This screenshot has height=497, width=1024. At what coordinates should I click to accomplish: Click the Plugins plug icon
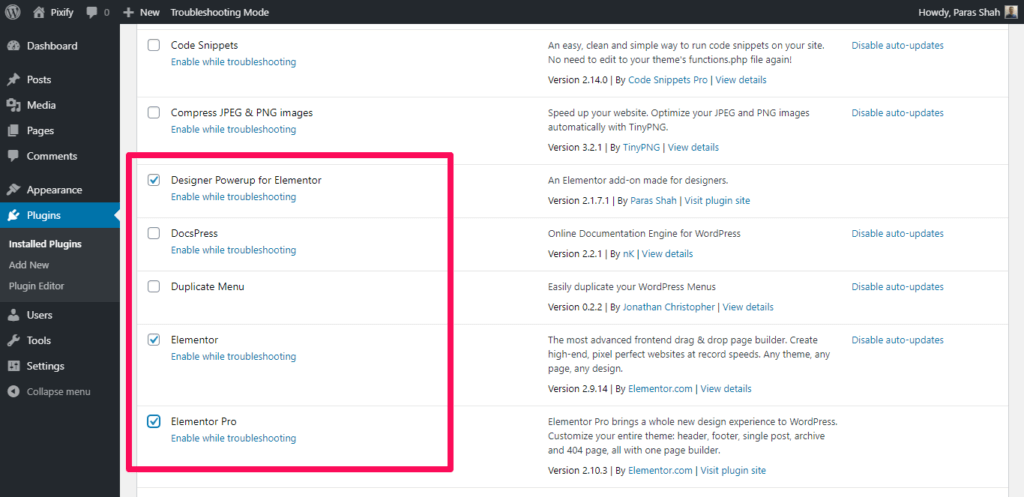point(13,216)
